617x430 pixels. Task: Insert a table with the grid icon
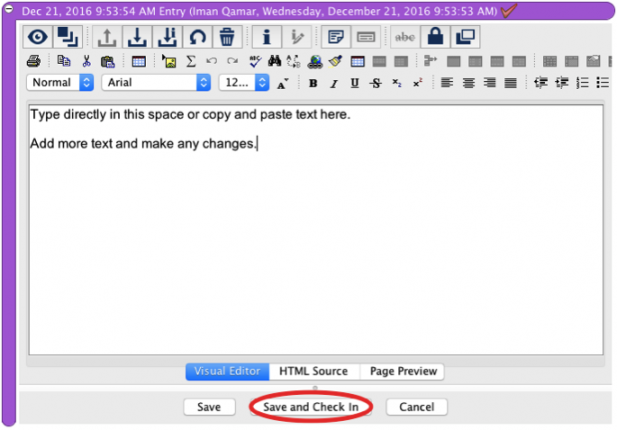point(139,62)
